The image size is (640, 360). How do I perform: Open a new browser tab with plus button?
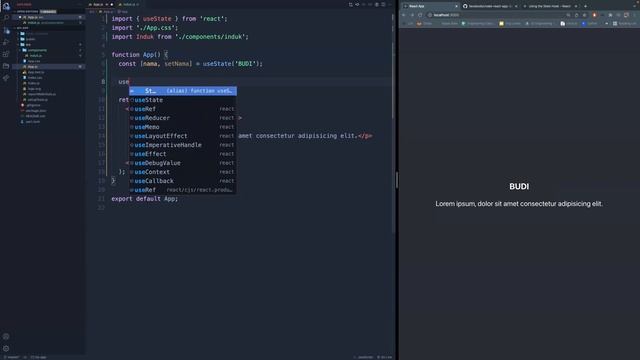coord(585,6)
